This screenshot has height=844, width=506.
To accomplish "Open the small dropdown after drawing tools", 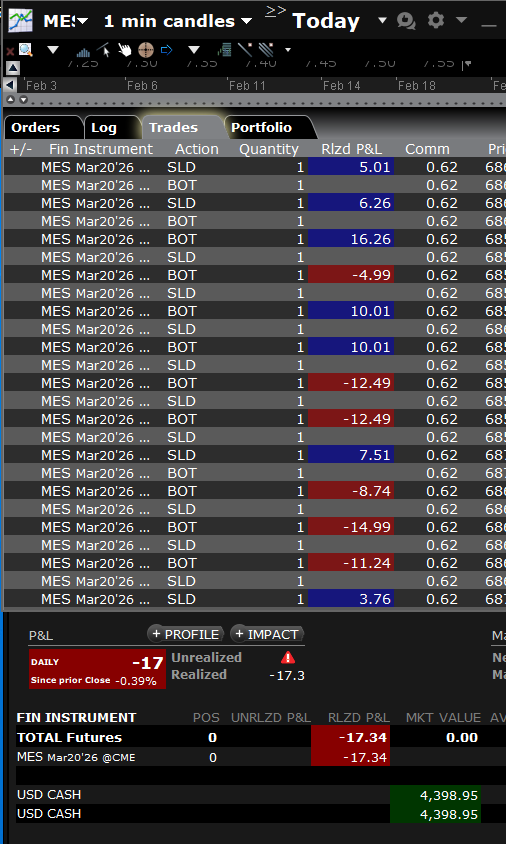I will [x=288, y=50].
